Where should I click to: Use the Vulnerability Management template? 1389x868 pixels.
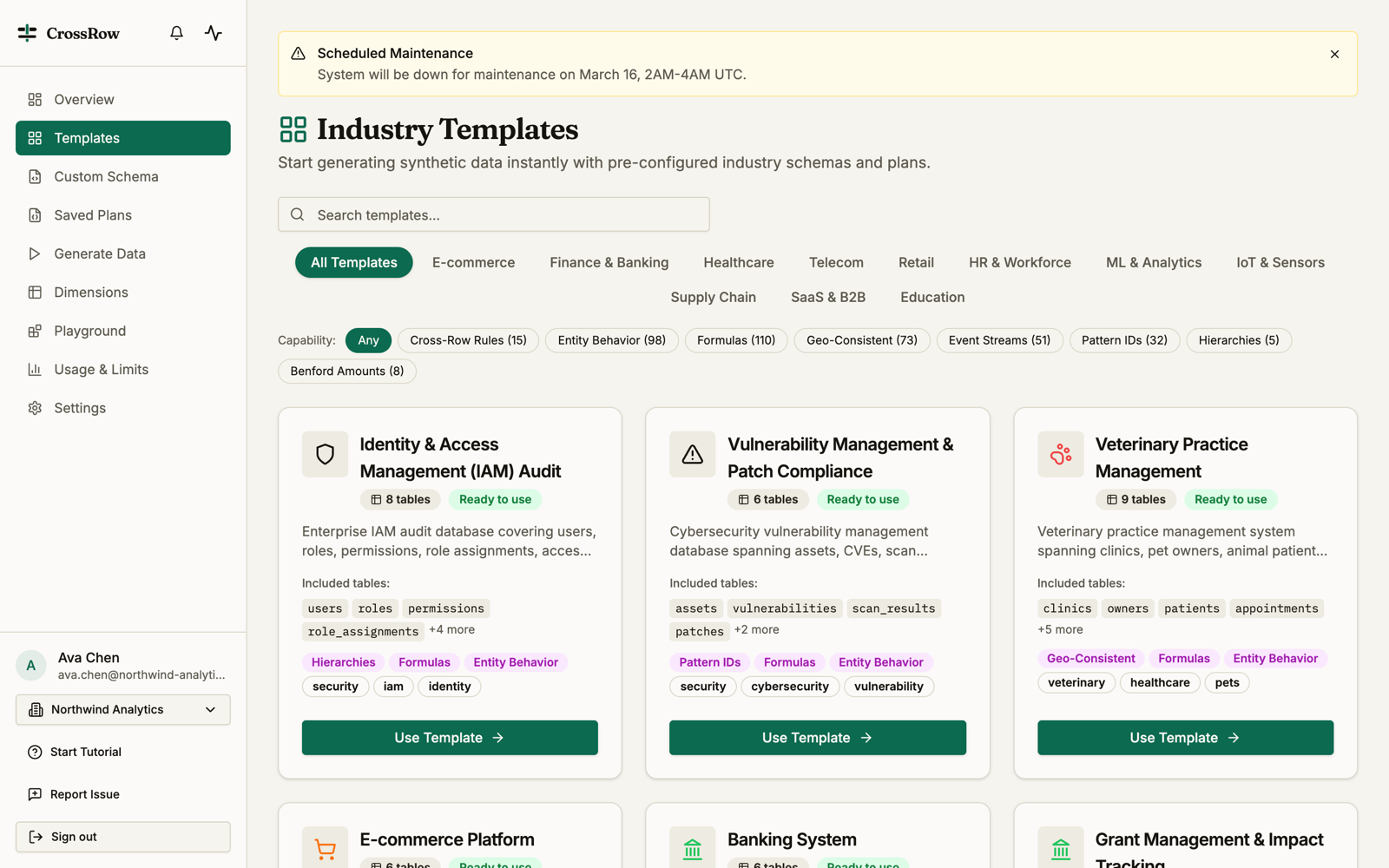818,738
